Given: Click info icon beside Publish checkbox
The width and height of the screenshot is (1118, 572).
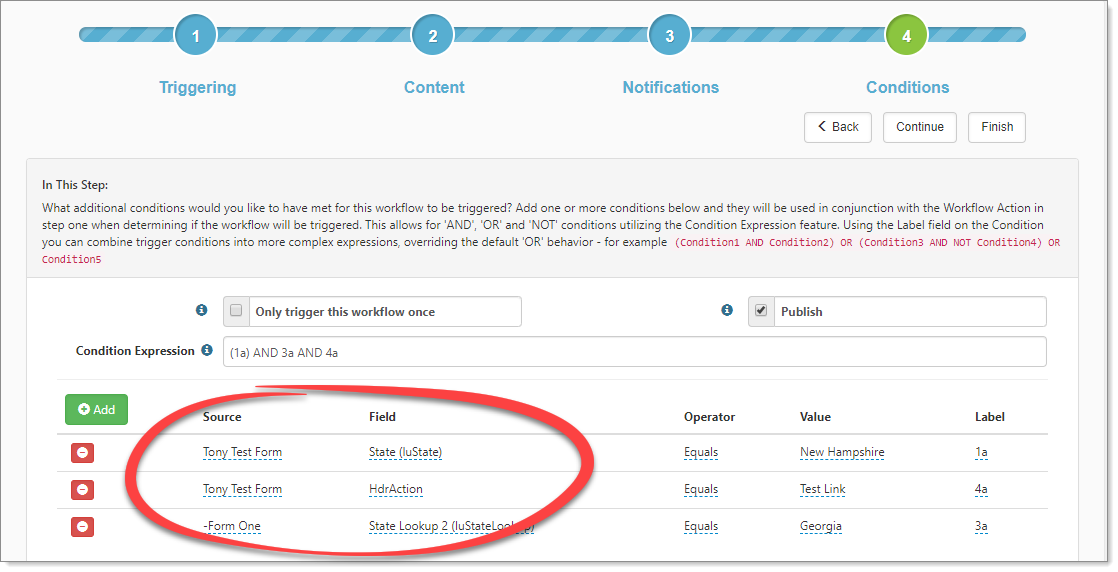Looking at the screenshot, I should point(727,311).
